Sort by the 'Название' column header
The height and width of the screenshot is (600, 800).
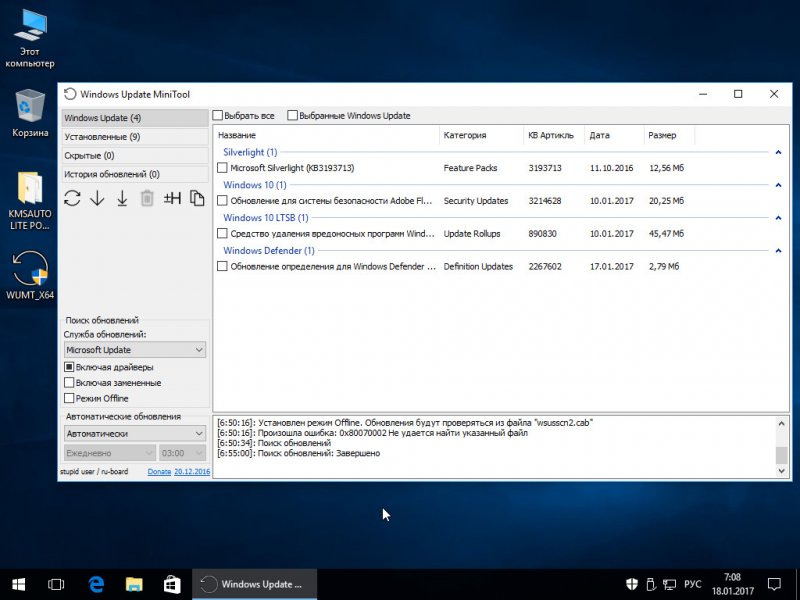pos(327,135)
